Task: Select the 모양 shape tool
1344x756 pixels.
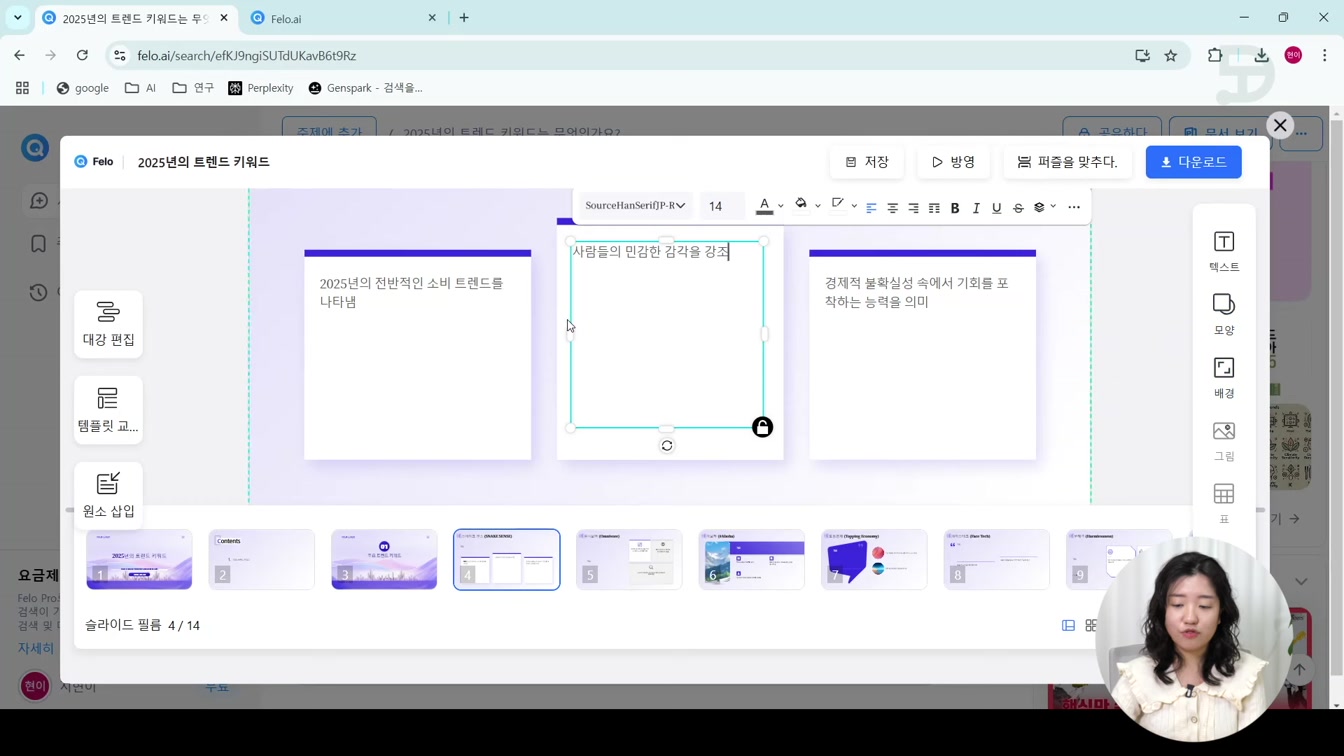Action: [x=1224, y=314]
